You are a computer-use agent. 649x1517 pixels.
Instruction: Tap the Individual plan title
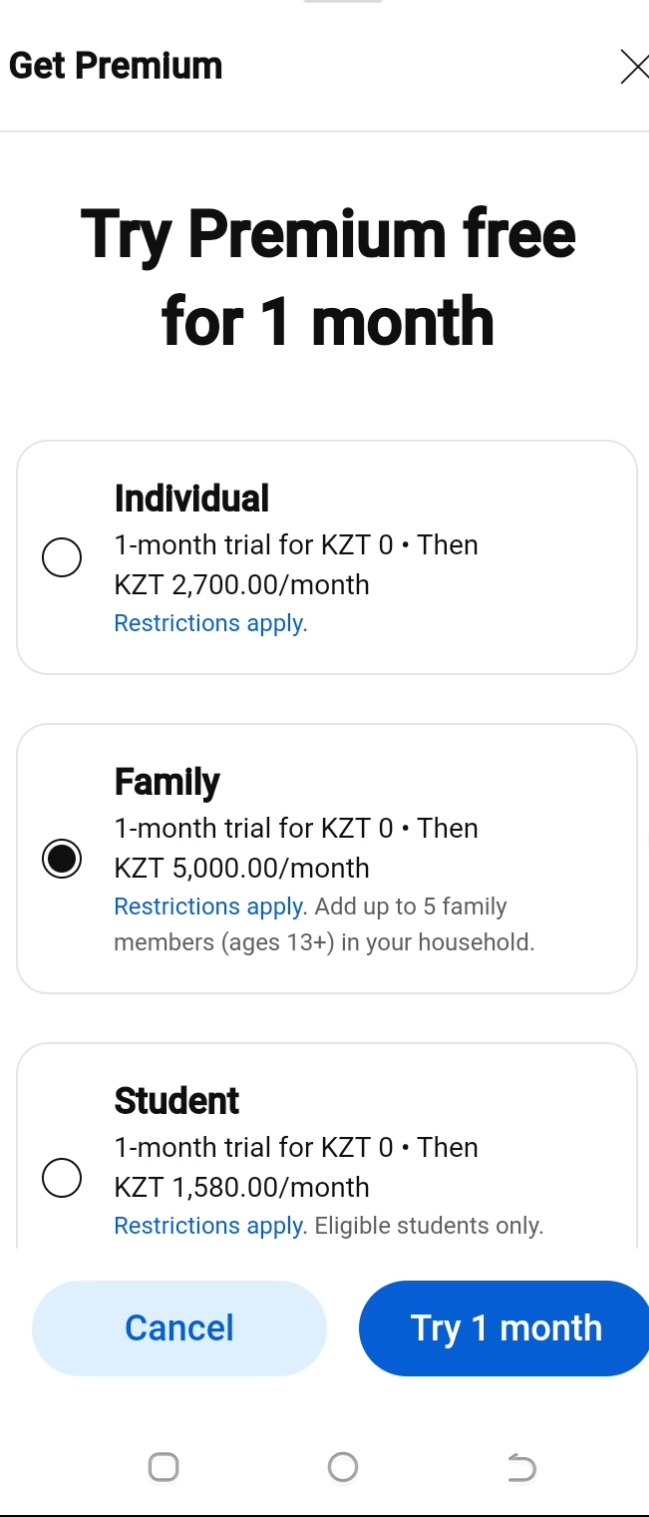coord(192,498)
